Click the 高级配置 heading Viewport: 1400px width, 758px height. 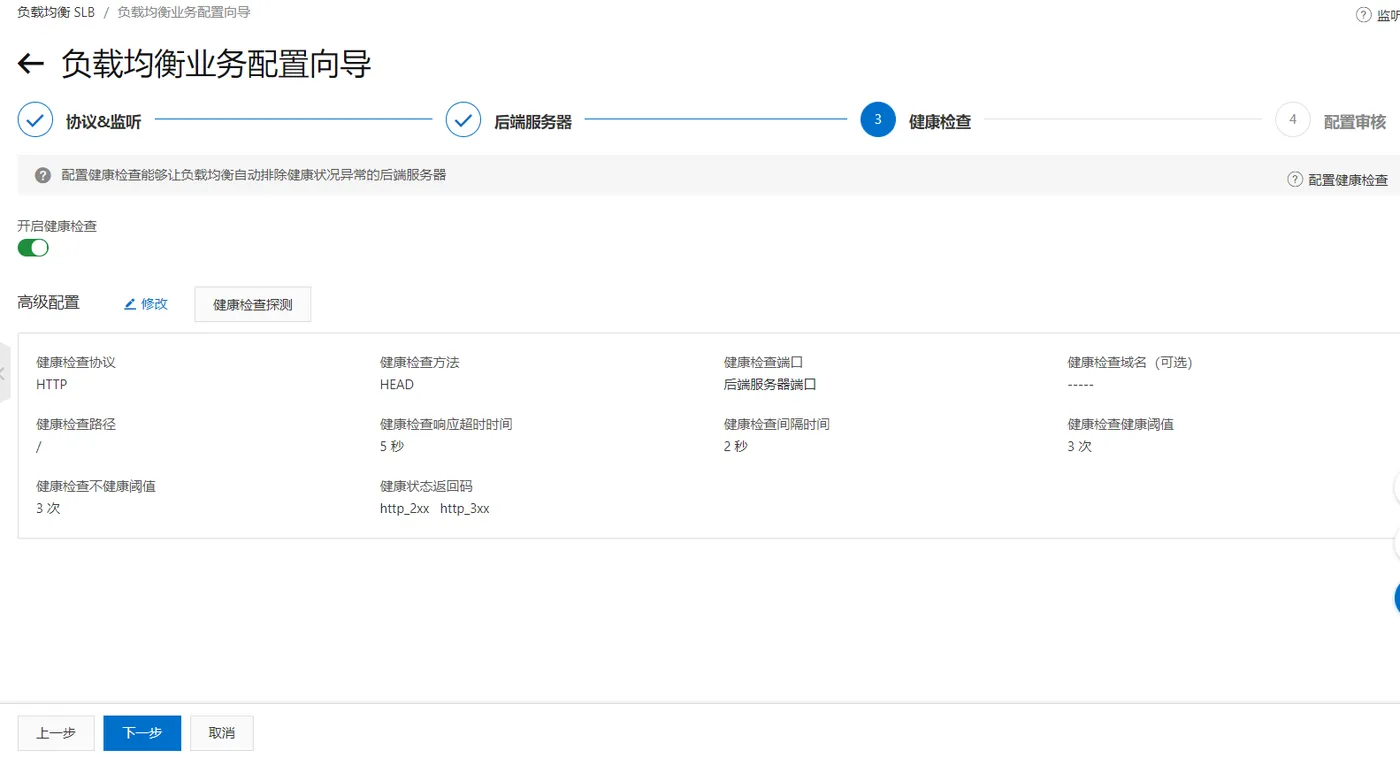coord(48,302)
